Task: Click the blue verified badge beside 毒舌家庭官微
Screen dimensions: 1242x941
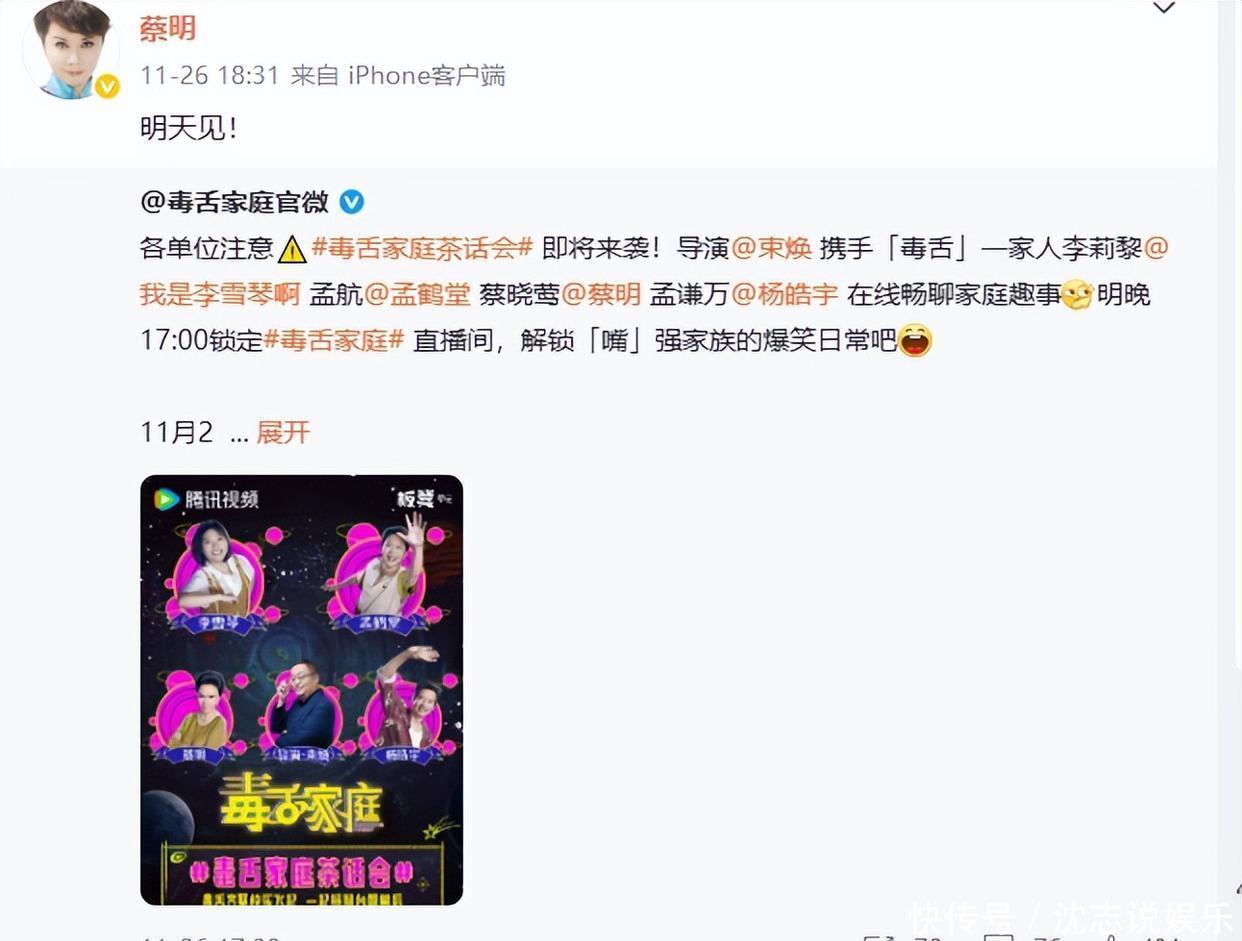Action: point(352,202)
